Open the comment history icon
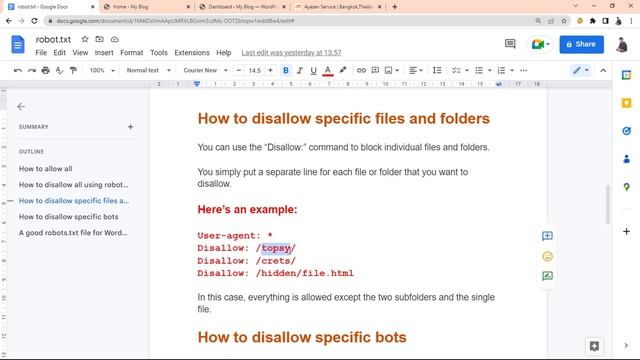This screenshot has width=640, height=360. (x=510, y=44)
